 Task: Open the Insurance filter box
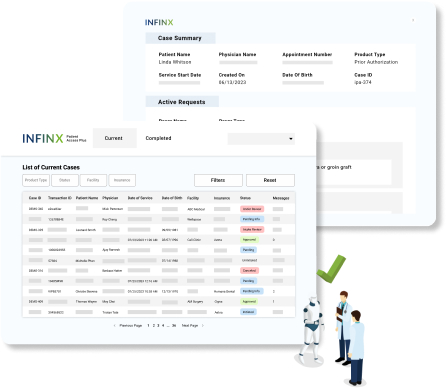[122, 180]
